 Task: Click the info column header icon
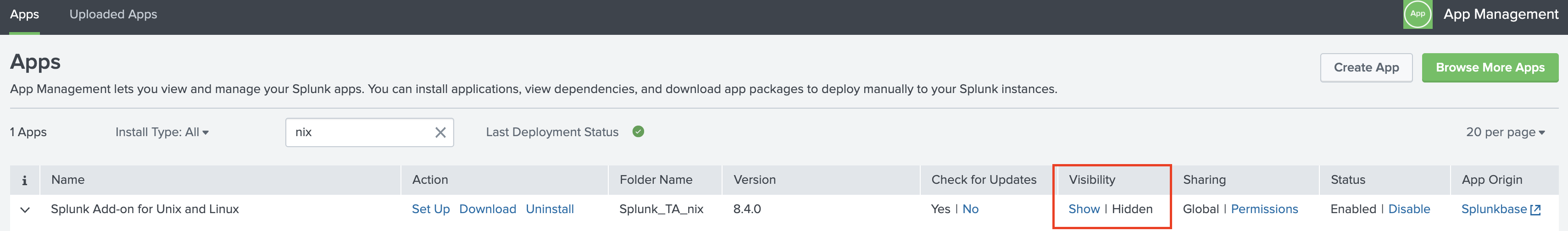pos(24,180)
